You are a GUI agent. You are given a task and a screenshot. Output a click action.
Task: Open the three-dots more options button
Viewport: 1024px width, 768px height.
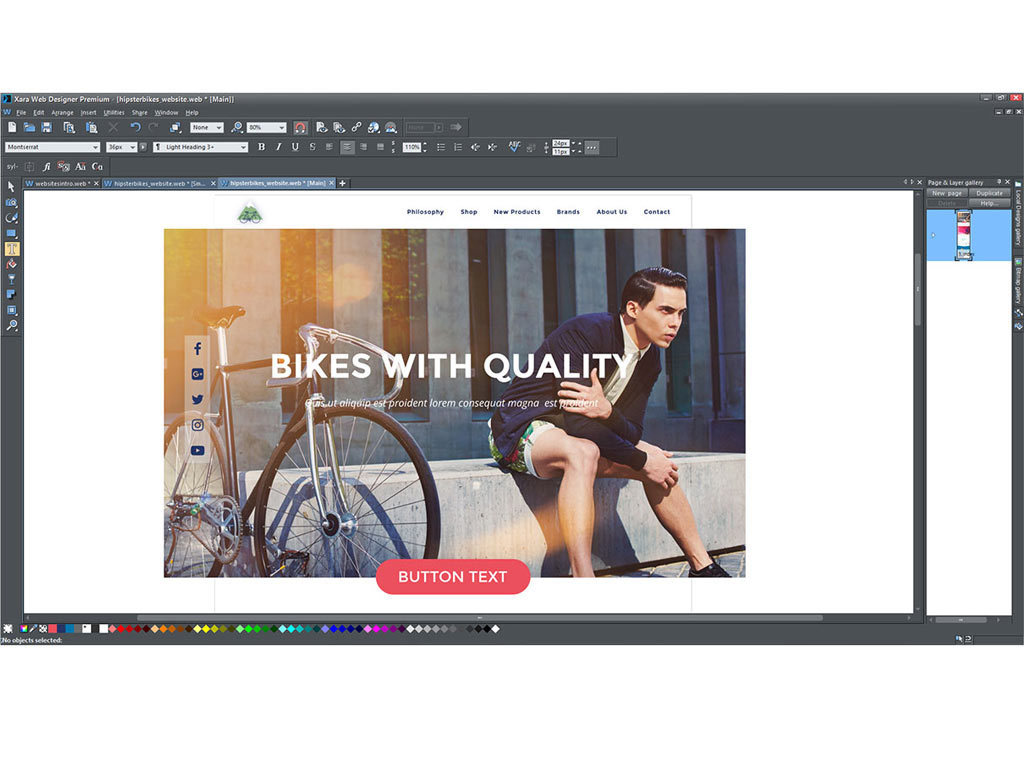pyautogui.click(x=592, y=148)
